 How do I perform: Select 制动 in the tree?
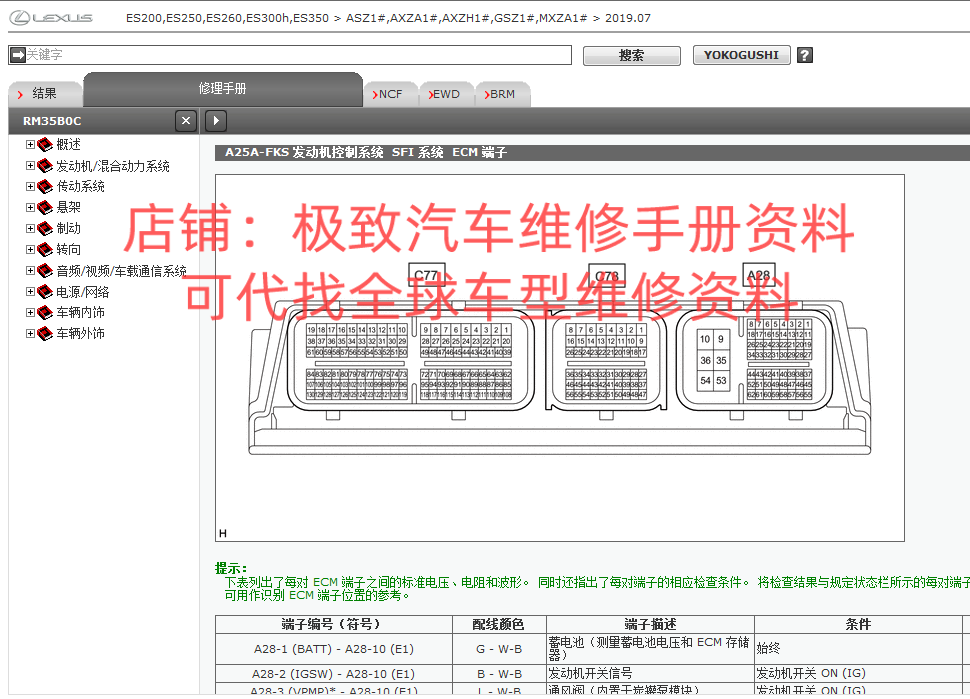68,229
